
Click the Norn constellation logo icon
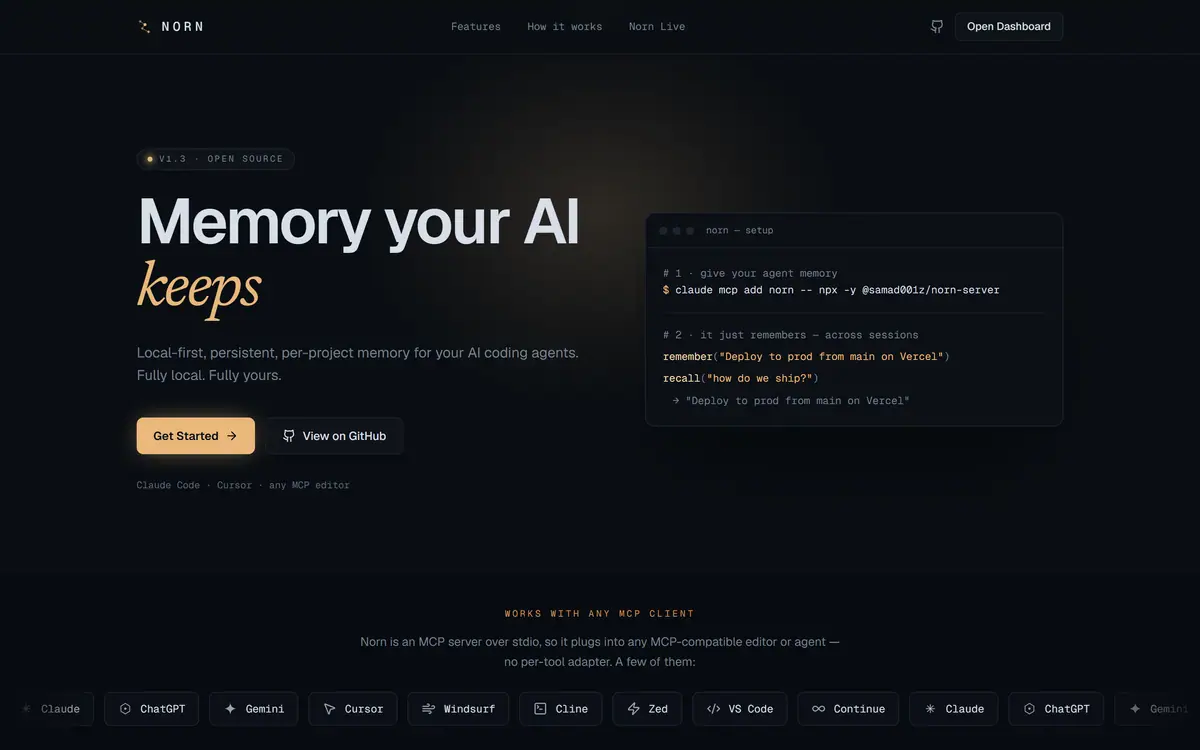pyautogui.click(x=144, y=27)
